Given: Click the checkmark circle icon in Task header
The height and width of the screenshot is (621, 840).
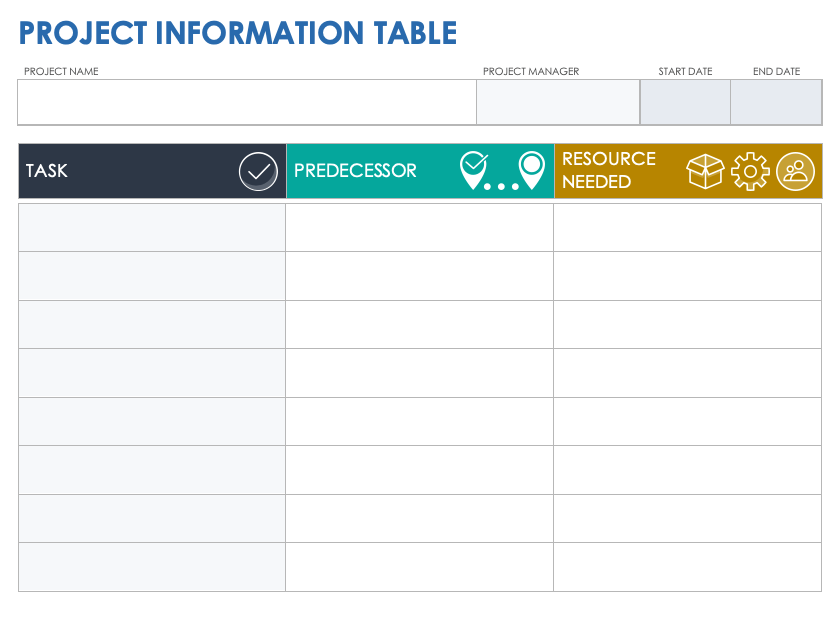Looking at the screenshot, I should pos(258,171).
